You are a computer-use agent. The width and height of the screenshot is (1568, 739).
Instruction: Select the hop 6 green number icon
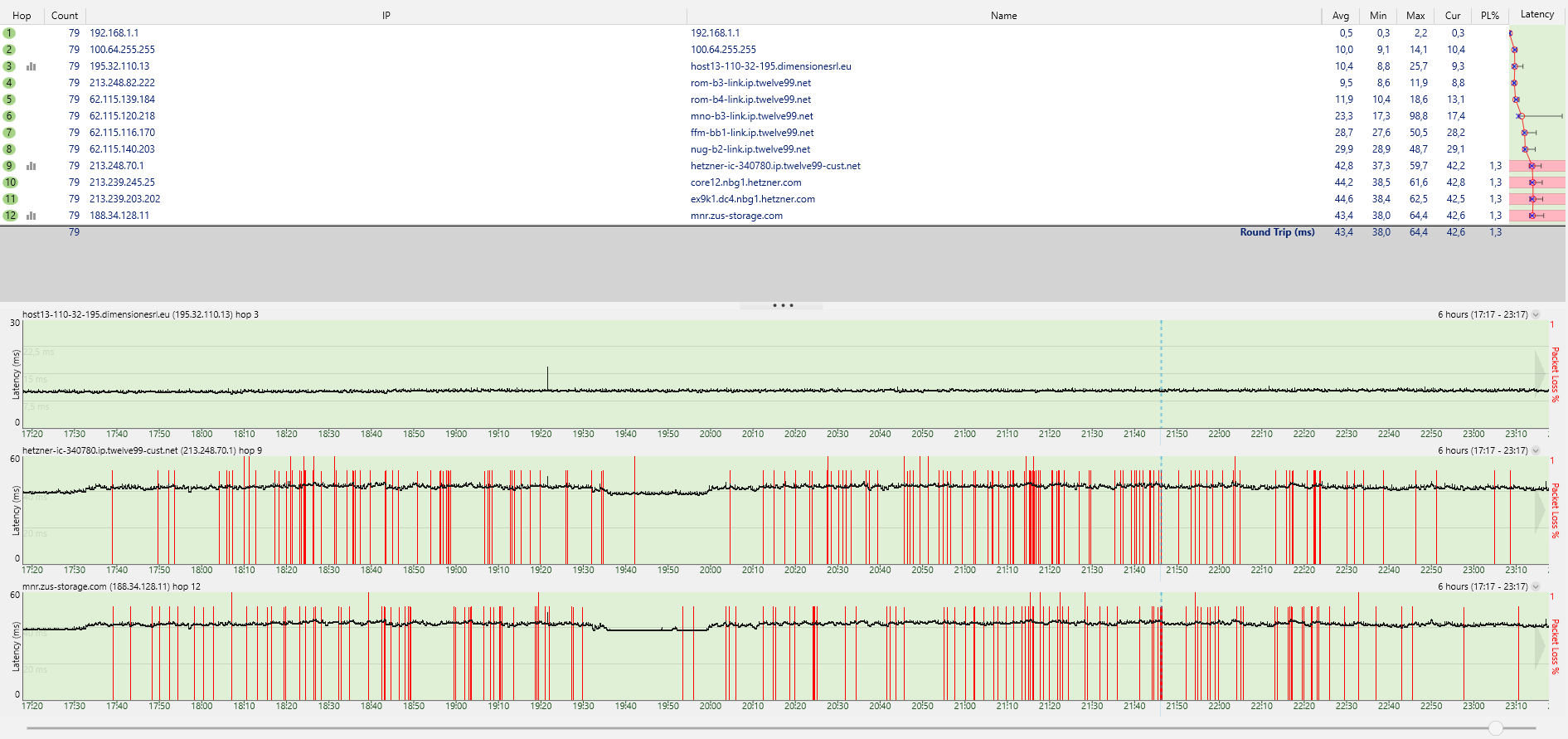click(x=9, y=116)
